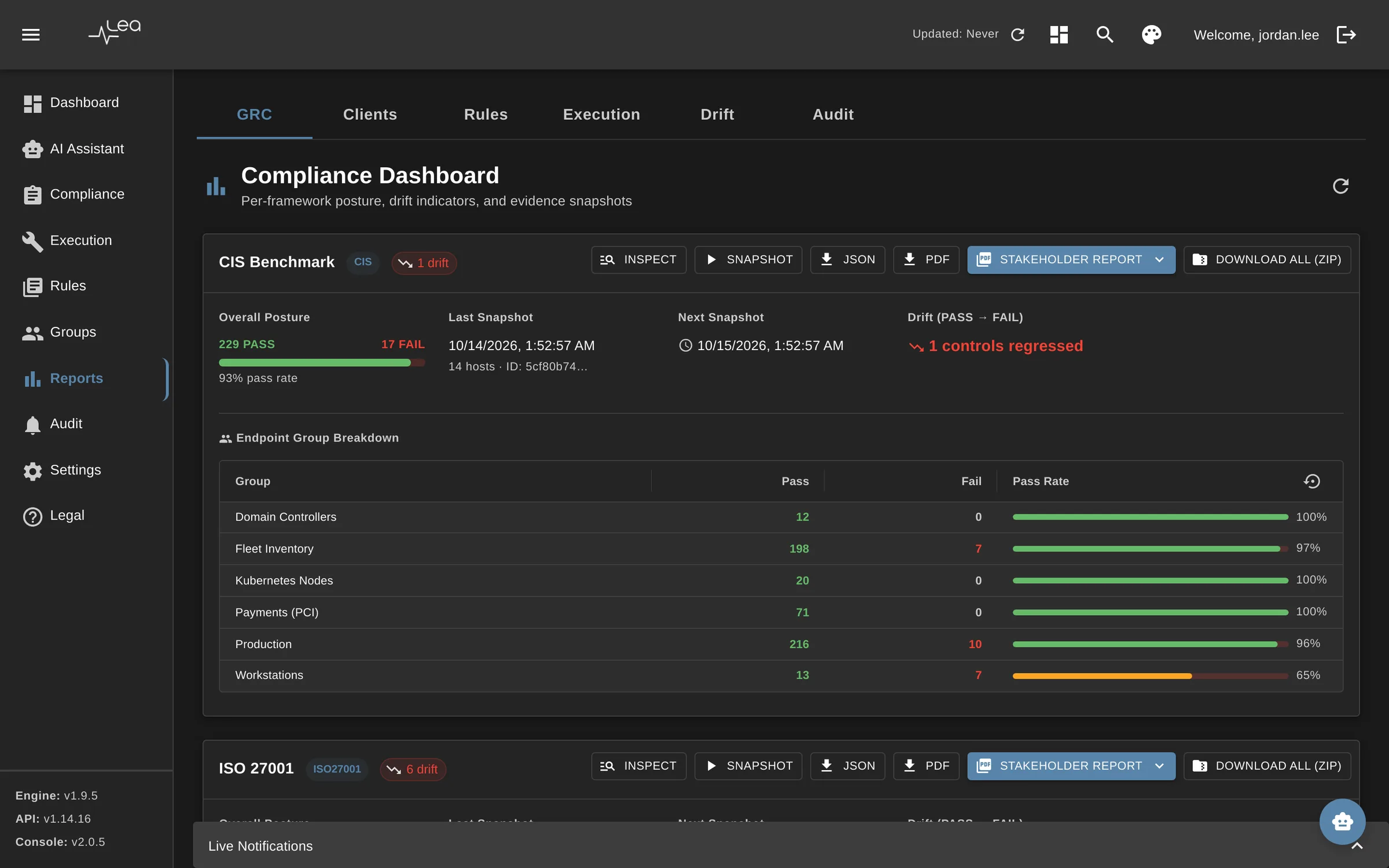Screen dimensions: 1389x868
Task: Expand the Live Notifications panel chevron
Action: pyautogui.click(x=1357, y=847)
